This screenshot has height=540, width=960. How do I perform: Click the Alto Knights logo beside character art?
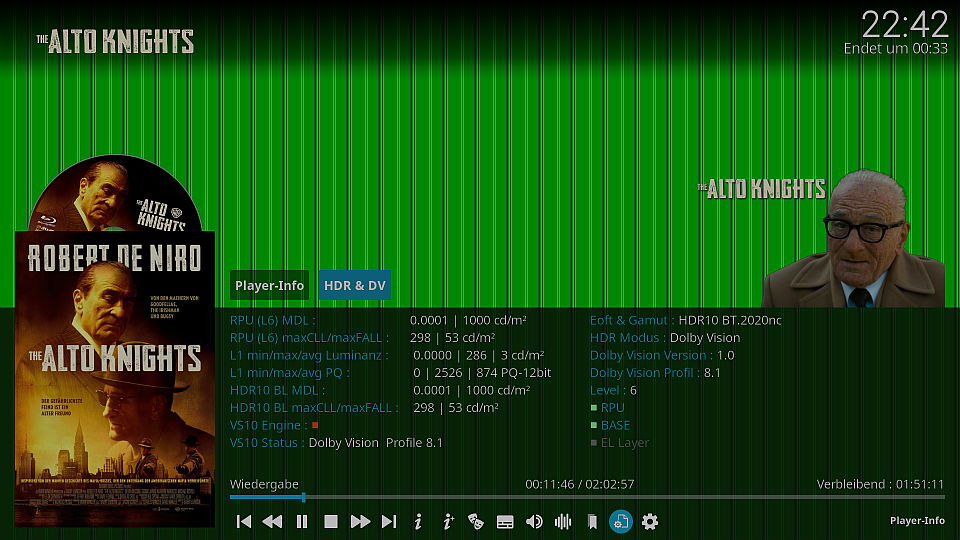tap(761, 189)
